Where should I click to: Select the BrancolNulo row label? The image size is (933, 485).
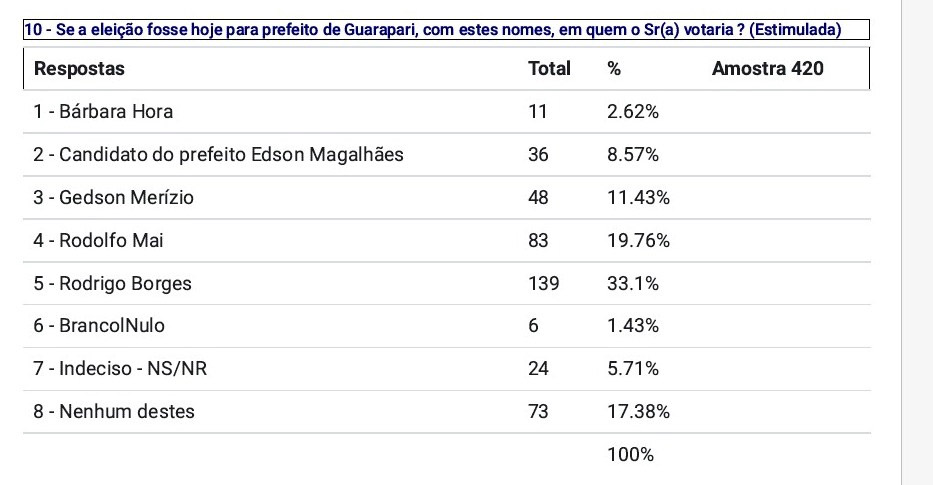(x=99, y=326)
